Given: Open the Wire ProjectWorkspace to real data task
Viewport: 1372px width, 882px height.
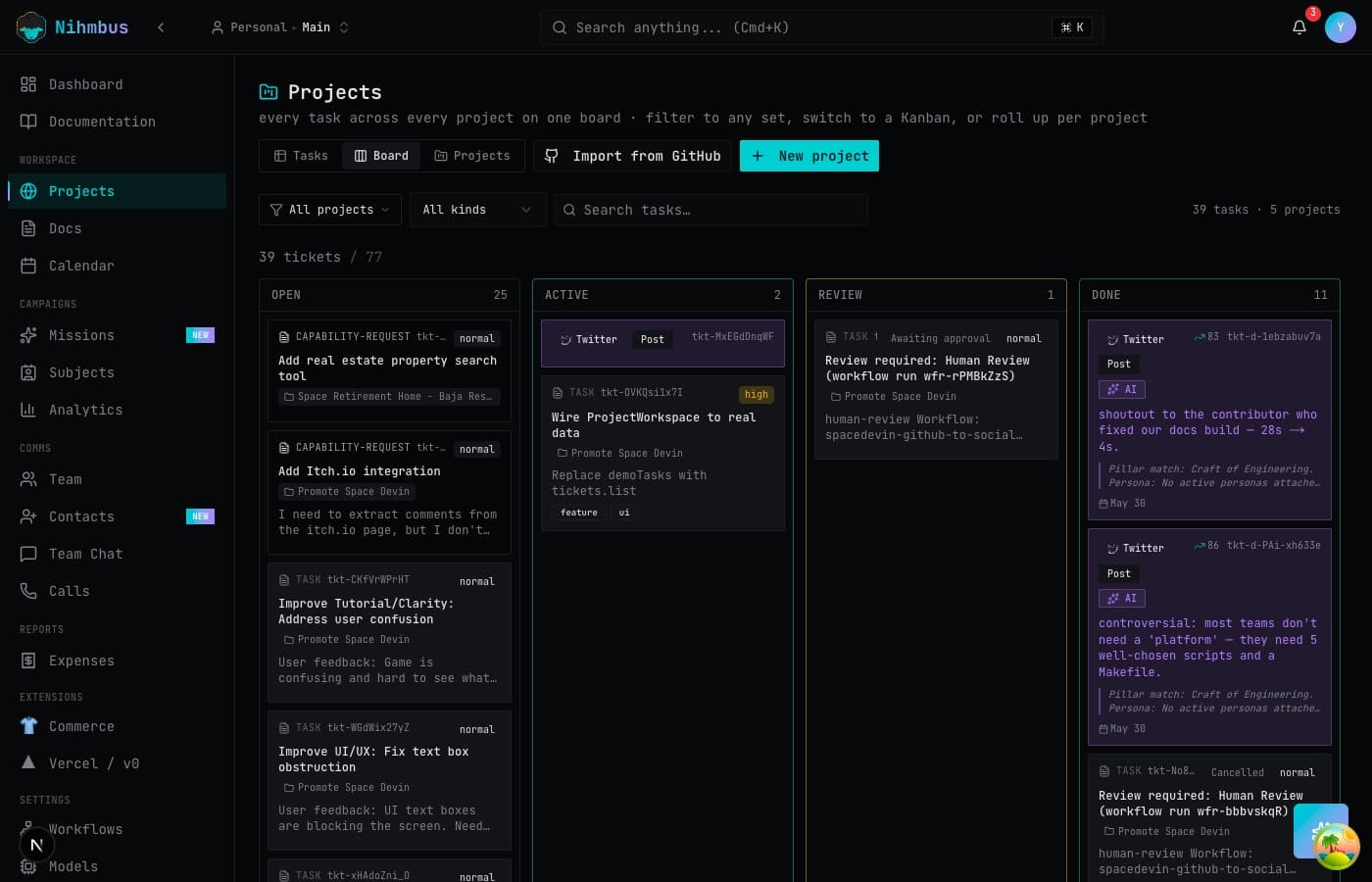Looking at the screenshot, I should (662, 453).
